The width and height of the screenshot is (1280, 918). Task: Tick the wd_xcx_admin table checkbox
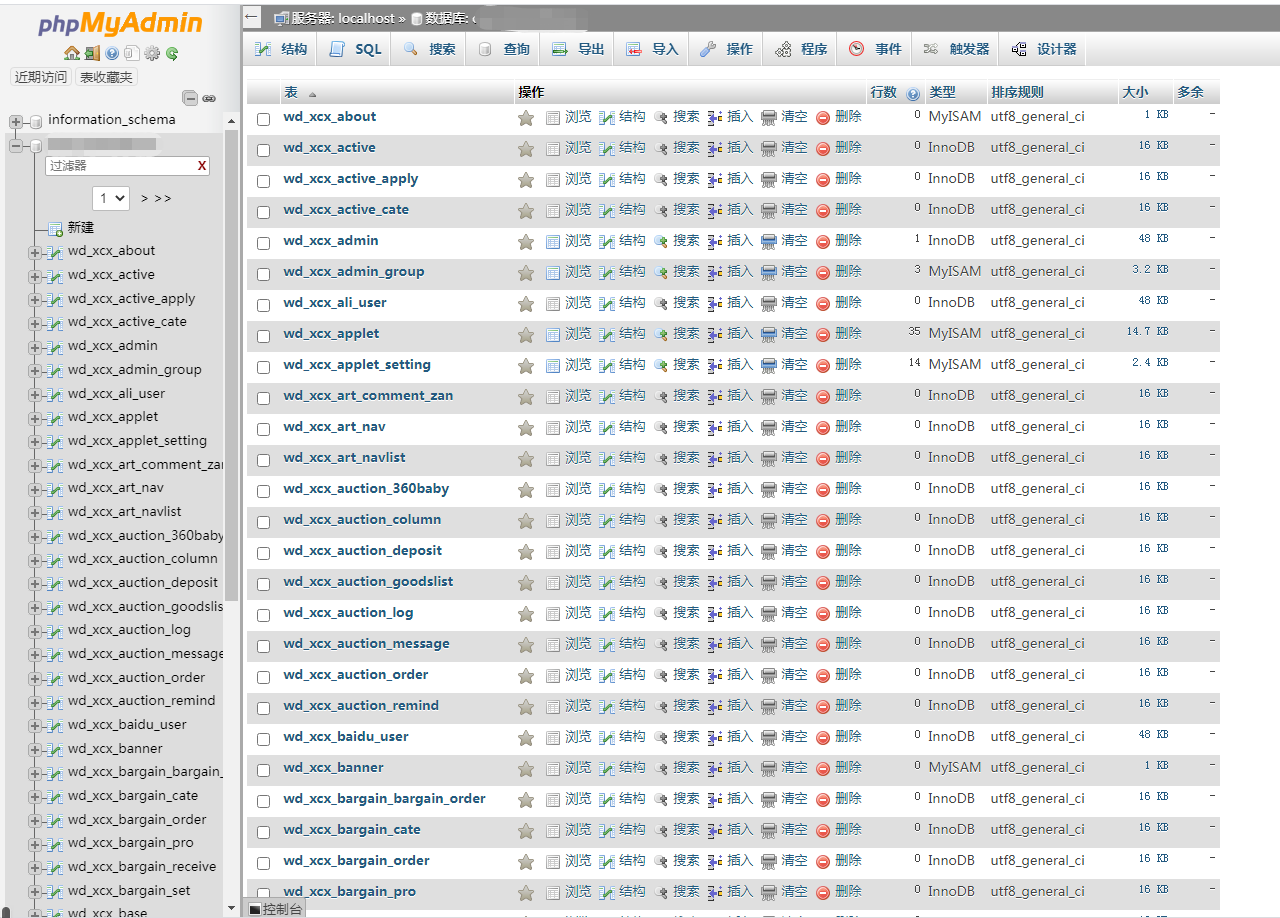pos(264,243)
